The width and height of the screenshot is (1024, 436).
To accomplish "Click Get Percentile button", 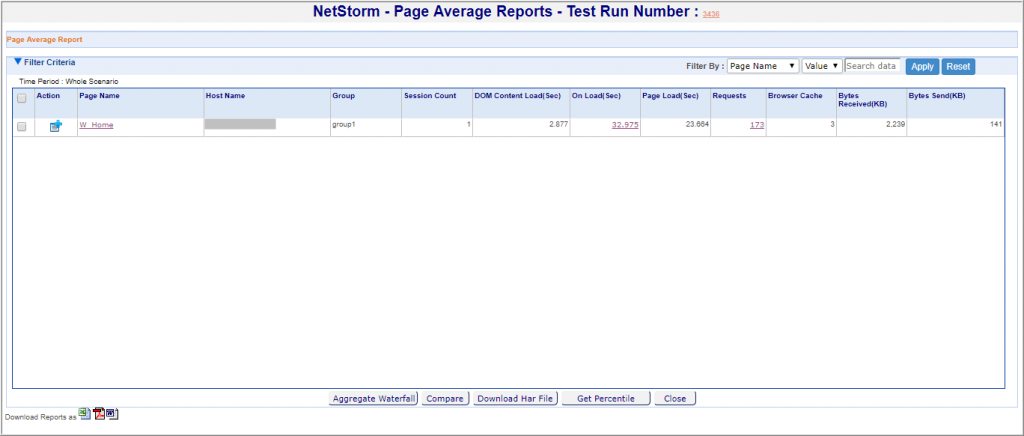I will click(x=606, y=399).
